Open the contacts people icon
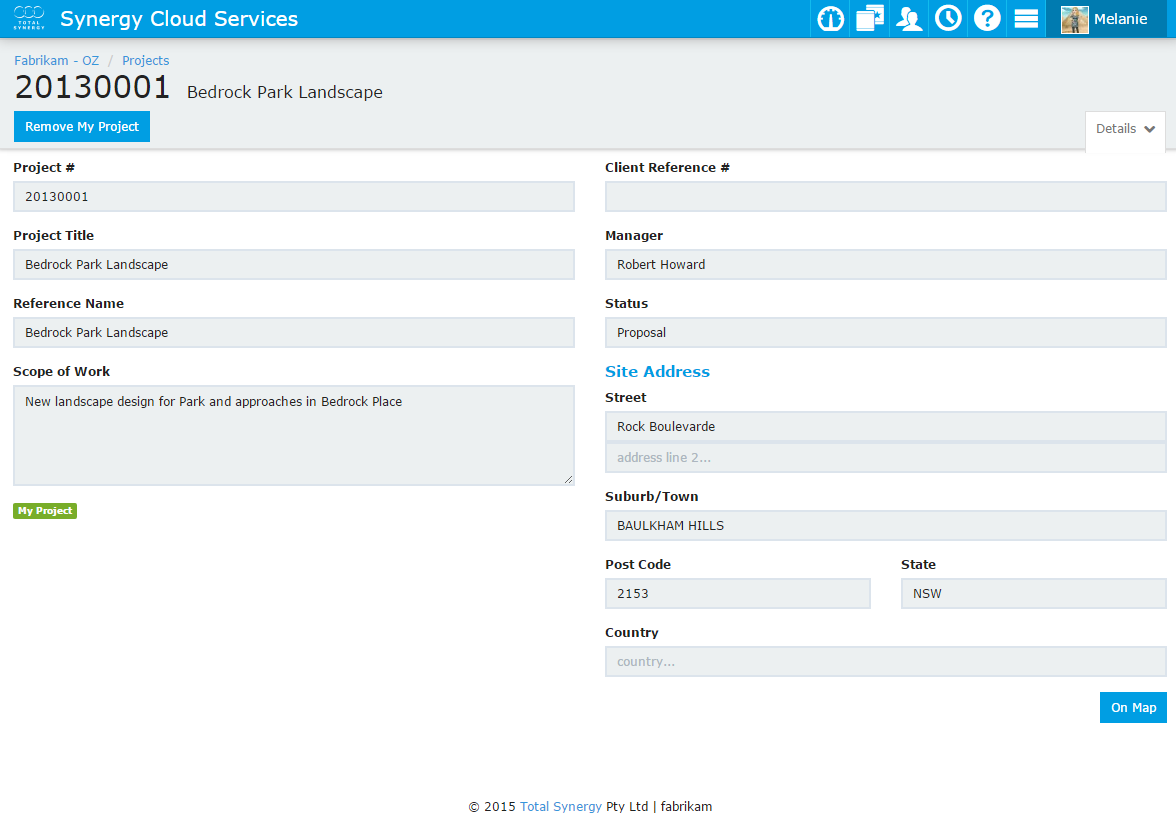This screenshot has width=1176, height=817. tap(909, 19)
